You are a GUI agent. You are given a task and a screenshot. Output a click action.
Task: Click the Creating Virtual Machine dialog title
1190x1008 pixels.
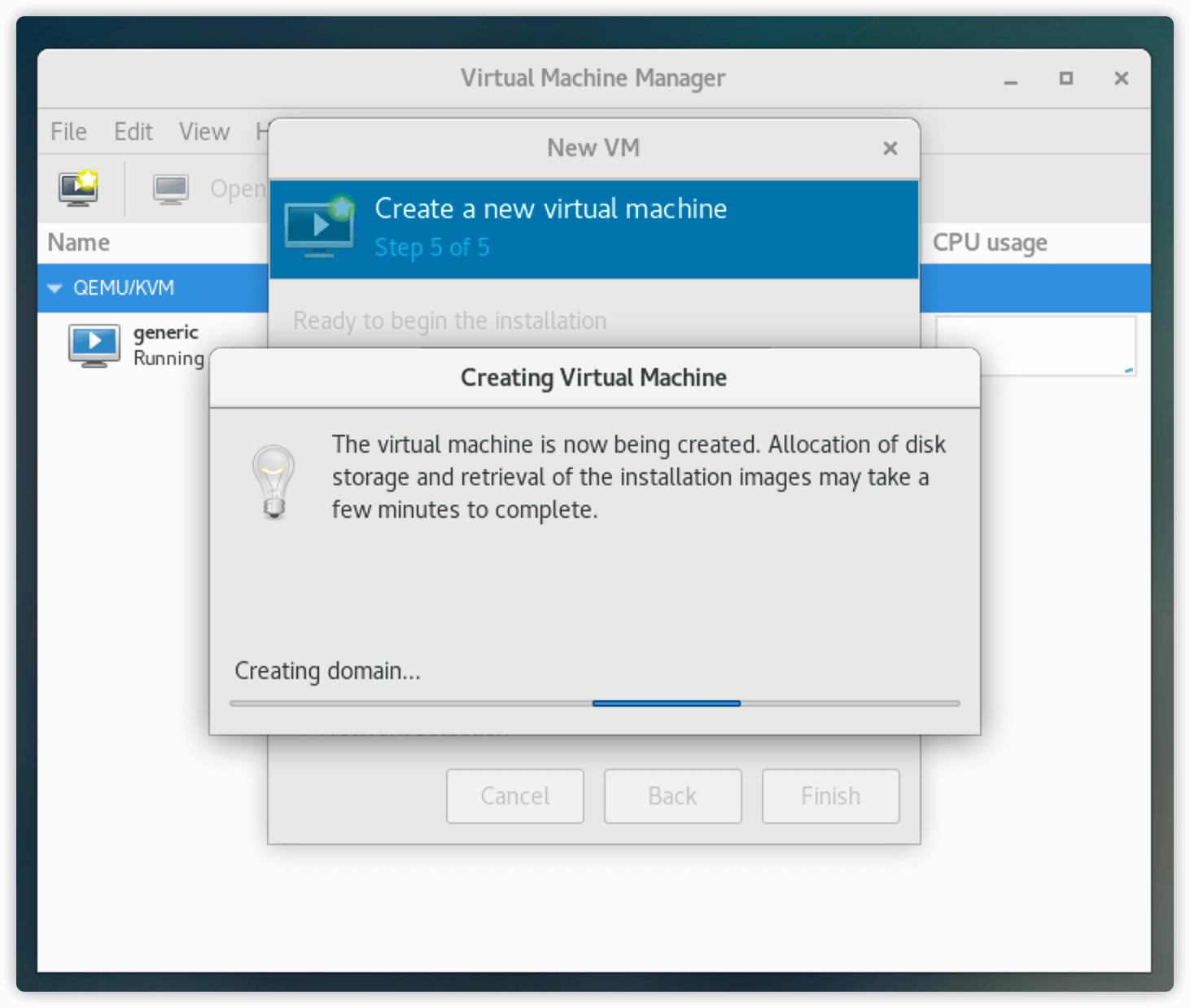(594, 378)
